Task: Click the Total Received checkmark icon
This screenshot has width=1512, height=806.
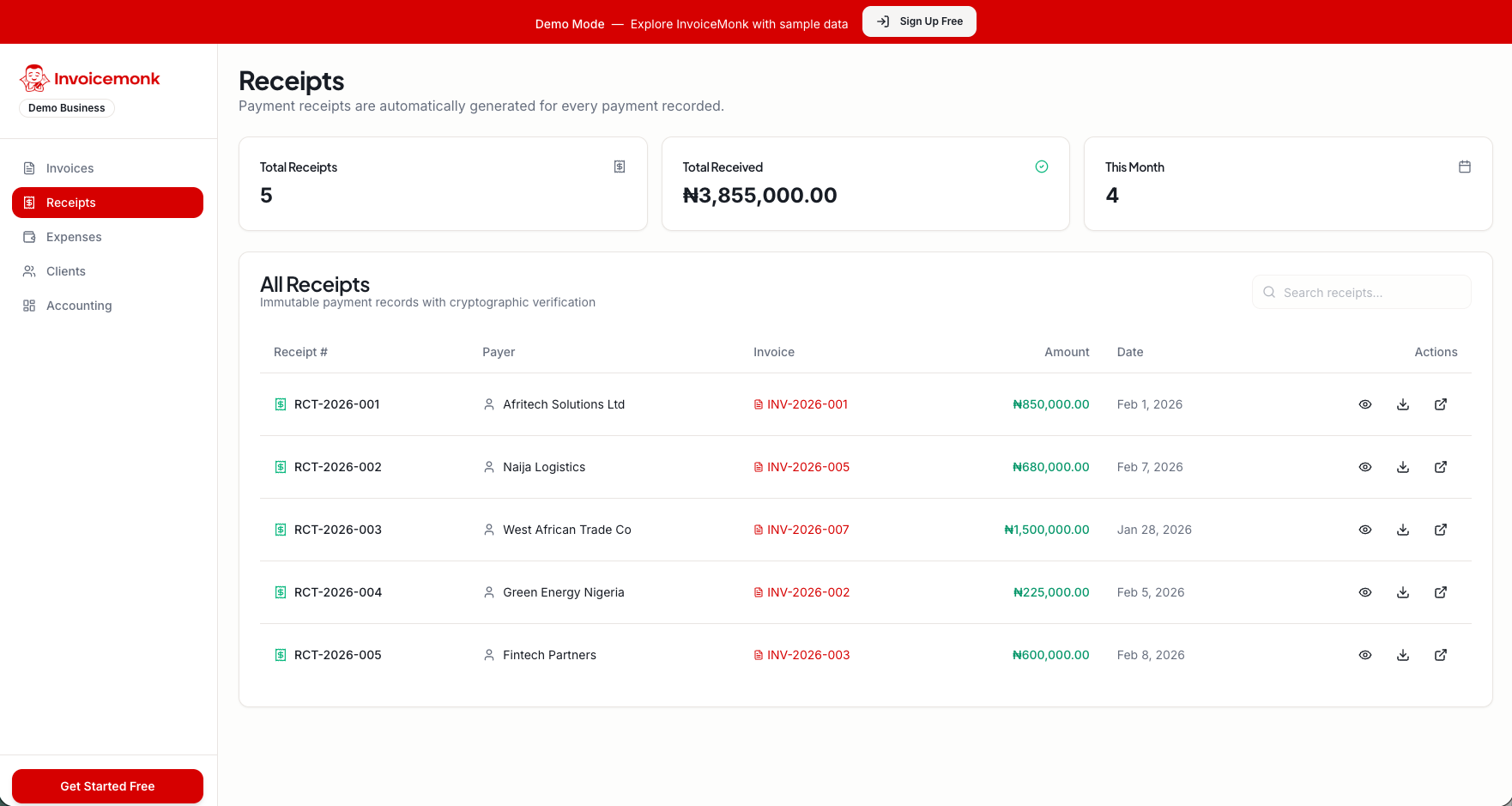Action: [x=1042, y=167]
